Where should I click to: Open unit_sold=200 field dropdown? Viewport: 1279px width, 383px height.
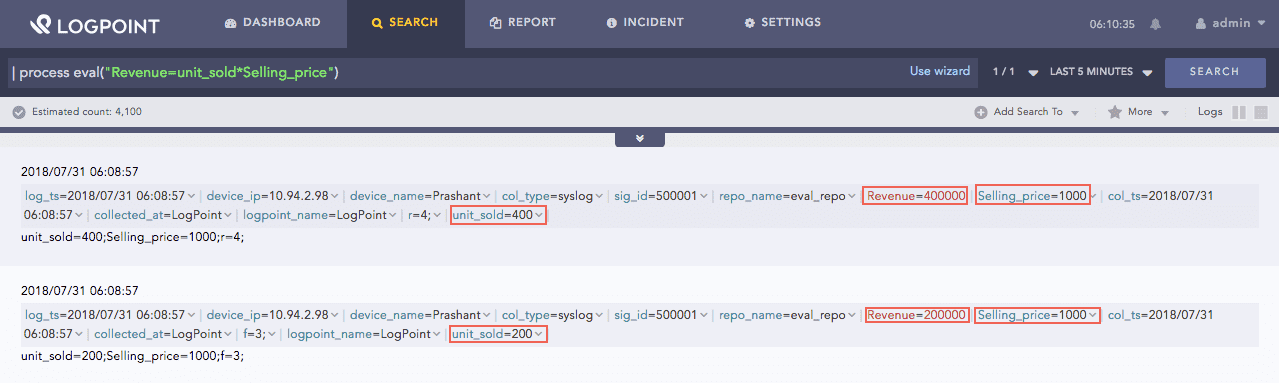click(x=539, y=335)
